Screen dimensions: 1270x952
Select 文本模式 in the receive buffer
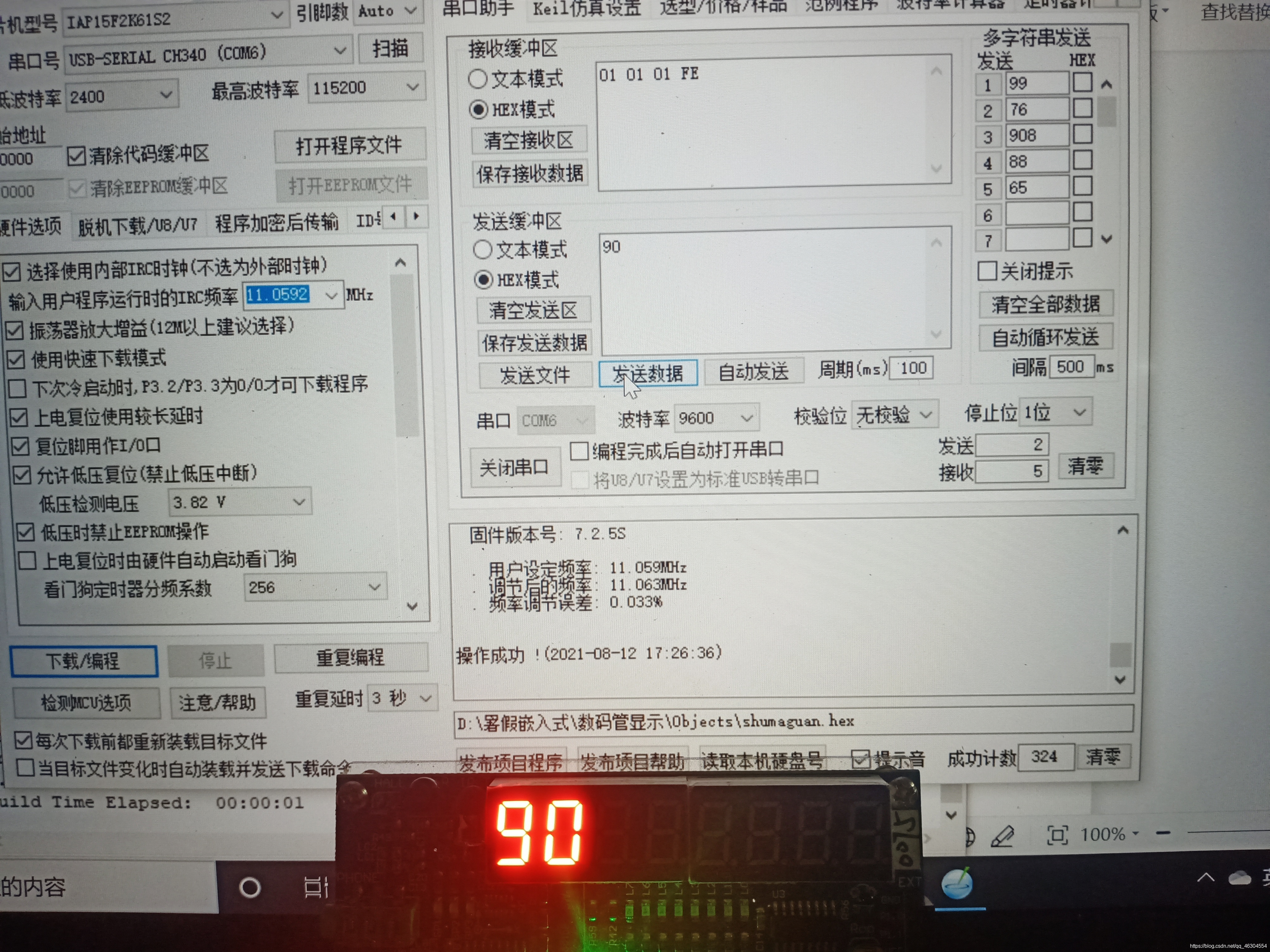[x=478, y=79]
